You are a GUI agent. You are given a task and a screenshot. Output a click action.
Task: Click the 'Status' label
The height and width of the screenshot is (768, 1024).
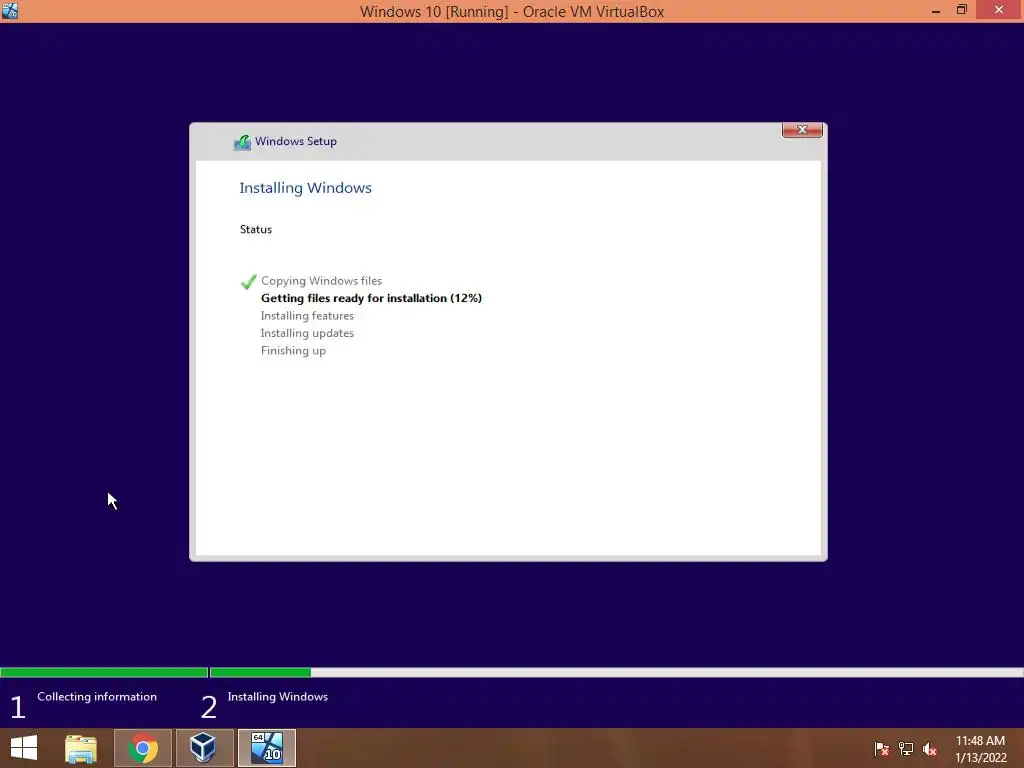(255, 229)
